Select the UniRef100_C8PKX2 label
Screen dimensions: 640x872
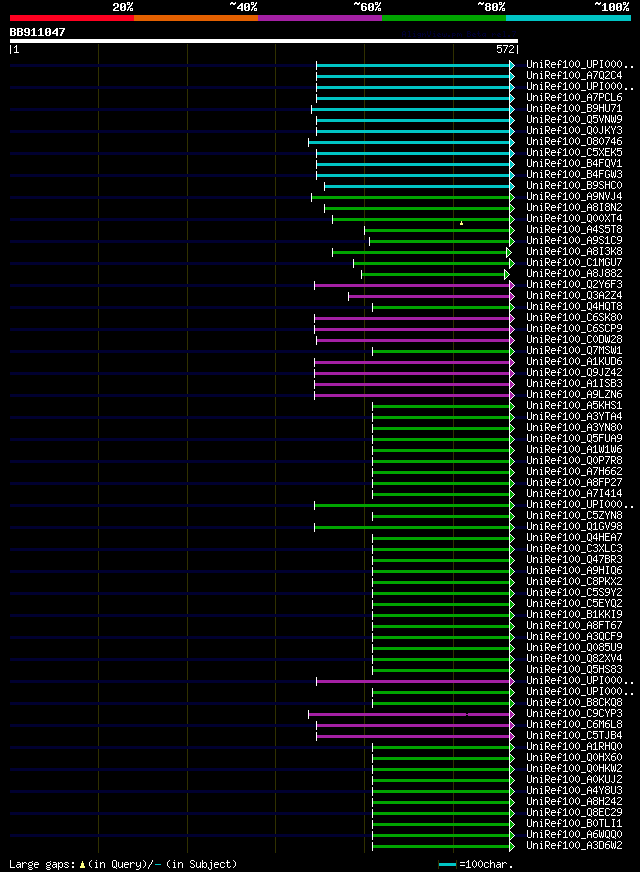(x=574, y=582)
